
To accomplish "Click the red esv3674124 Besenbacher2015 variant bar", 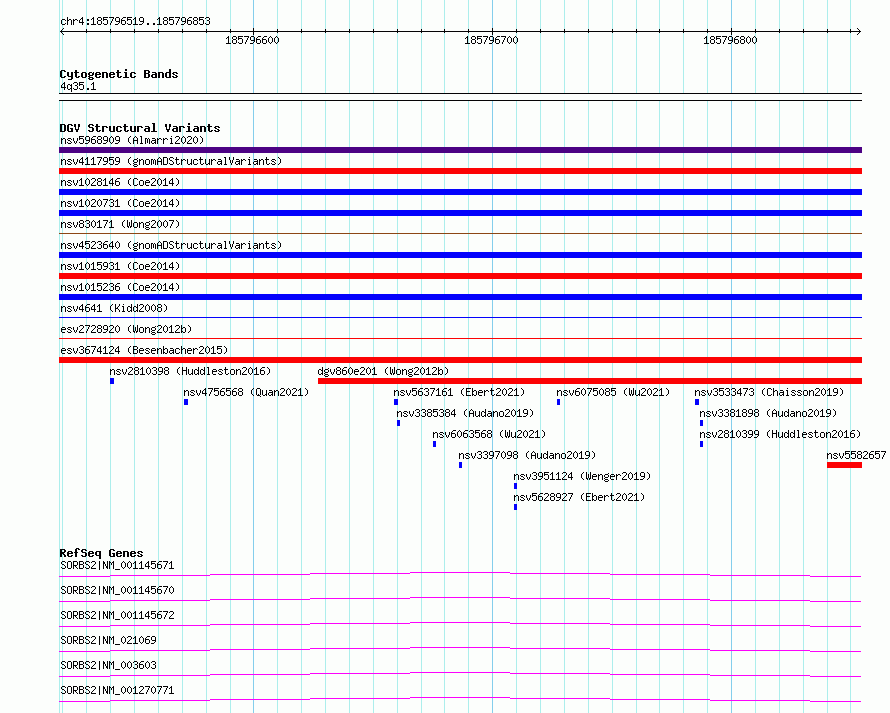I will 460,360.
